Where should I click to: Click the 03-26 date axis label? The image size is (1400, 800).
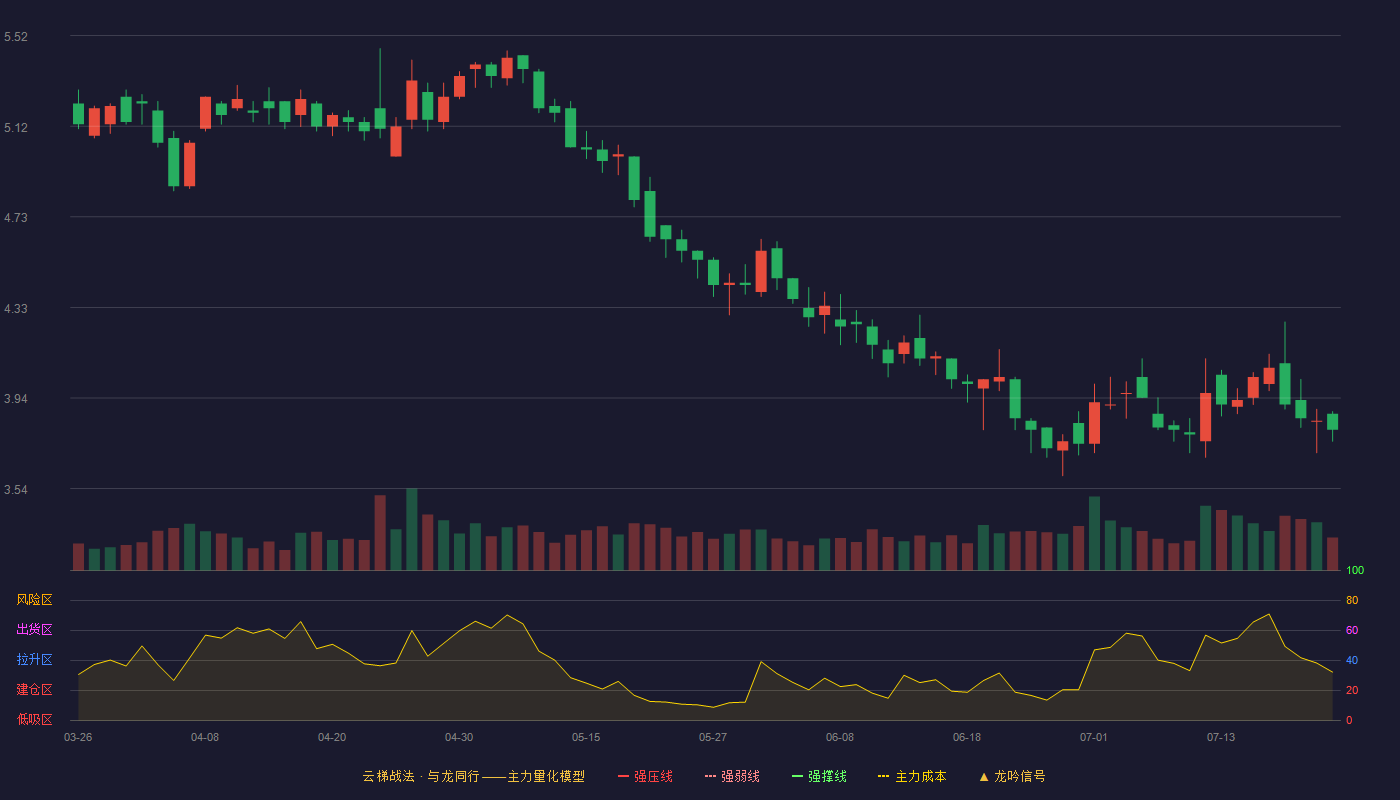tap(78, 737)
